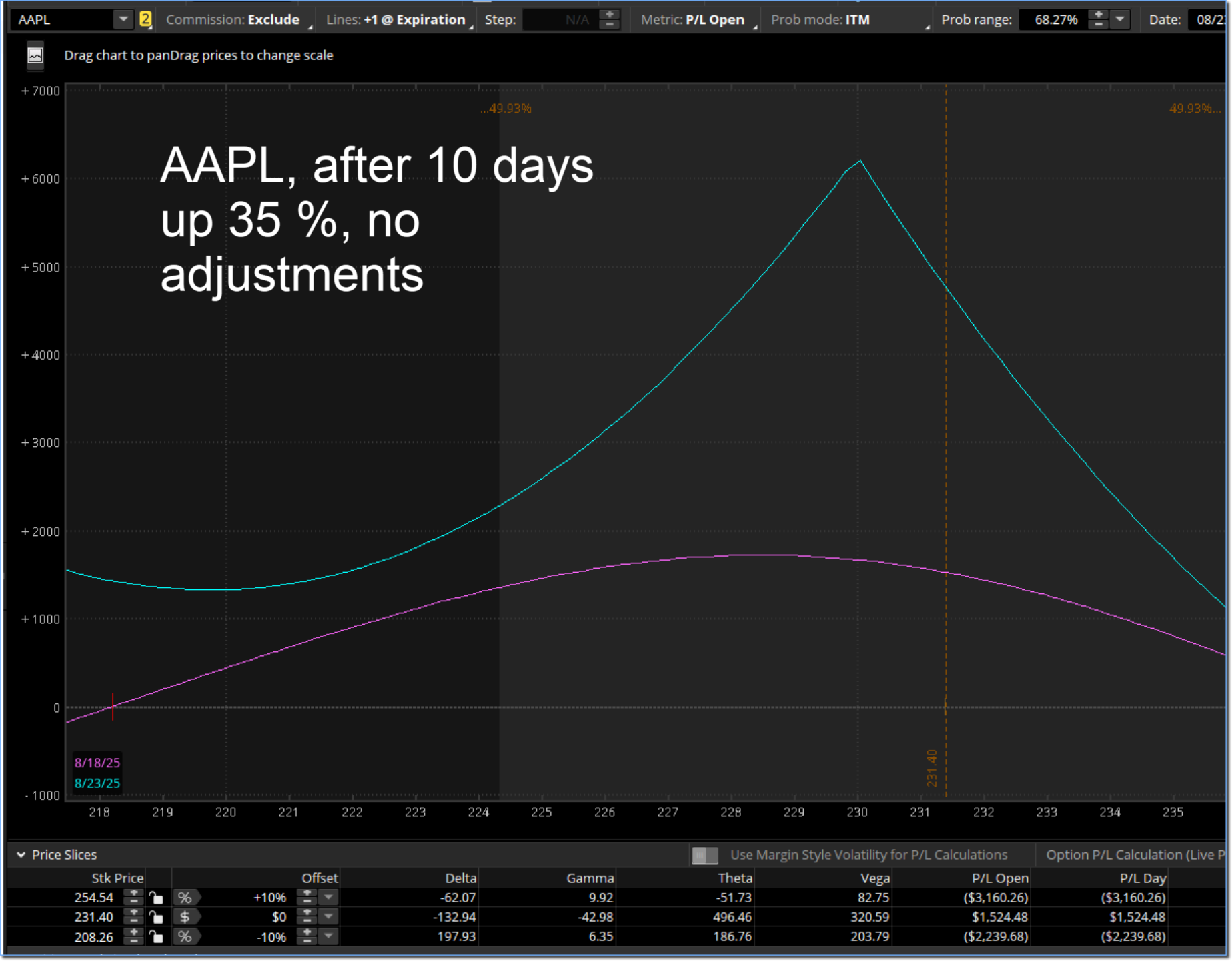This screenshot has width=1232, height=961.
Task: Toggle the lock icon in the 231.40 row
Action: click(x=156, y=917)
